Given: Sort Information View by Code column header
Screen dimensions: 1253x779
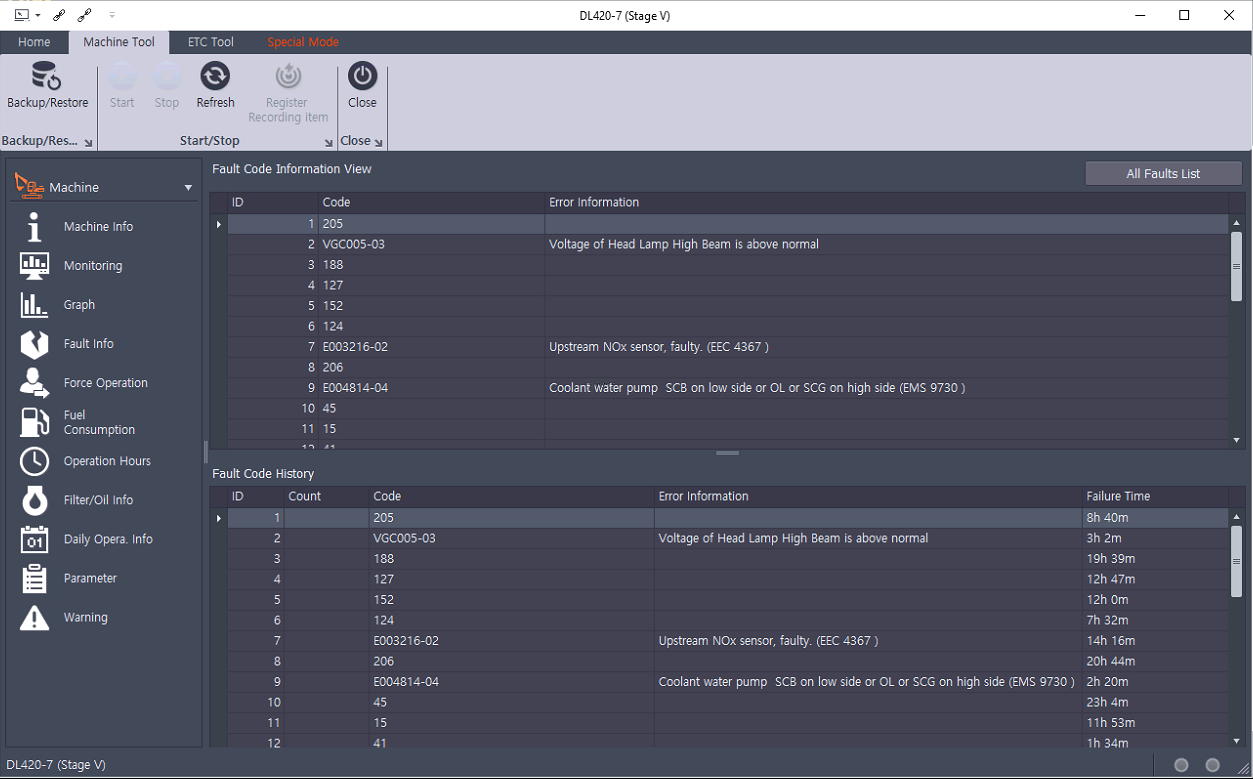Looking at the screenshot, I should pyautogui.click(x=431, y=202).
